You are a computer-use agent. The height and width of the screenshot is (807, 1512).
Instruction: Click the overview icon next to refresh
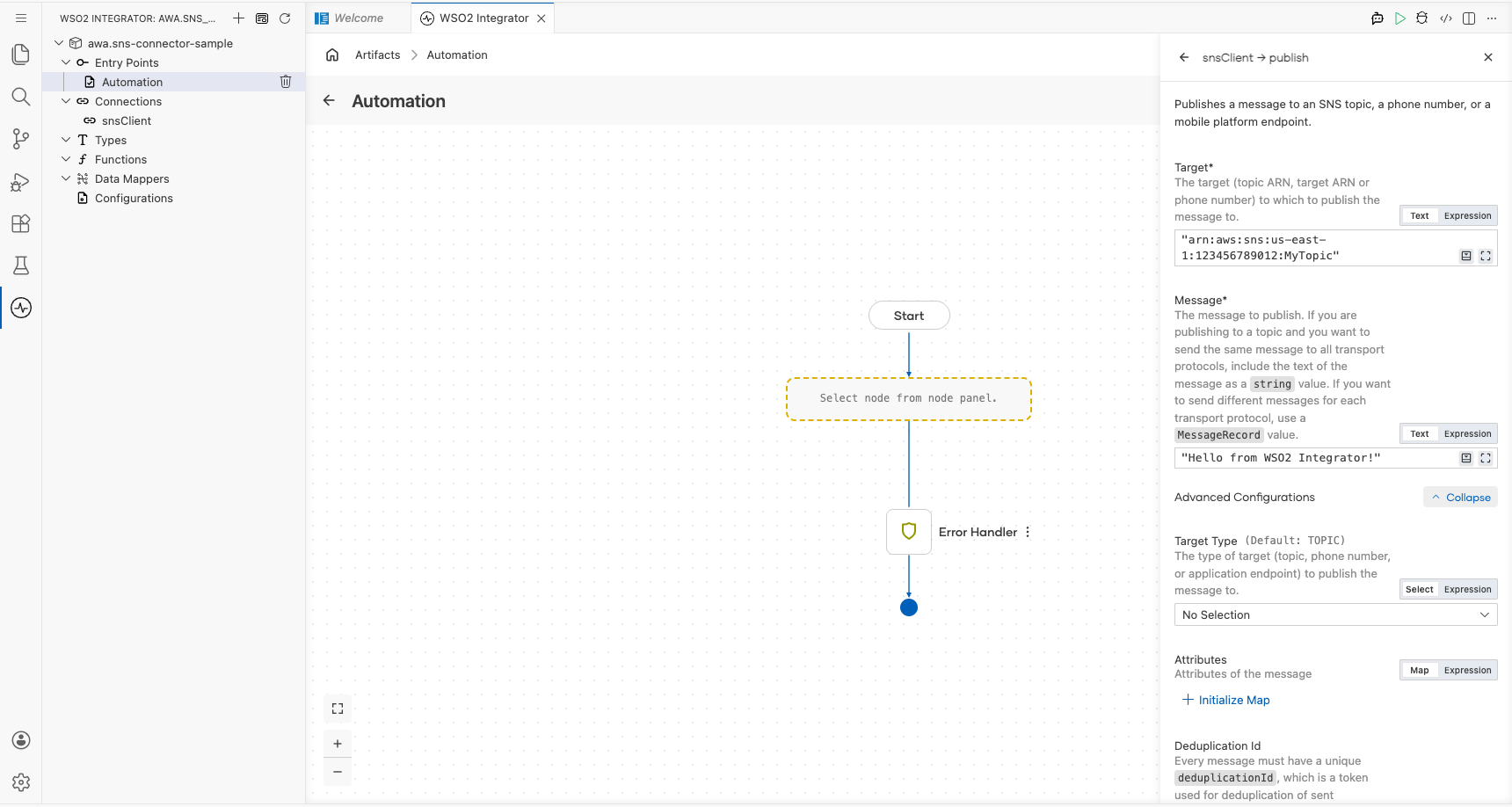pyautogui.click(x=262, y=18)
